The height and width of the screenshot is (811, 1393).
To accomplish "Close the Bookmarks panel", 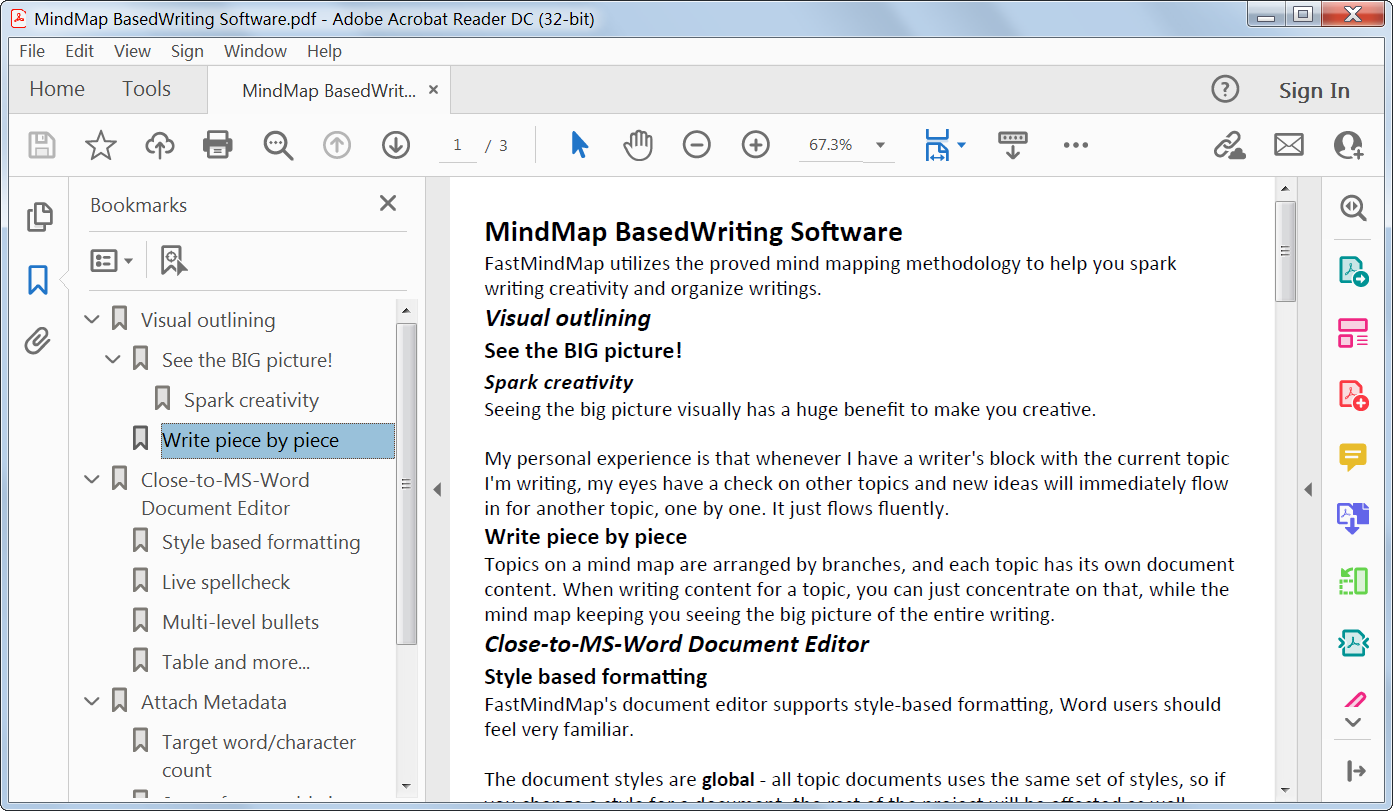I will coord(388,204).
